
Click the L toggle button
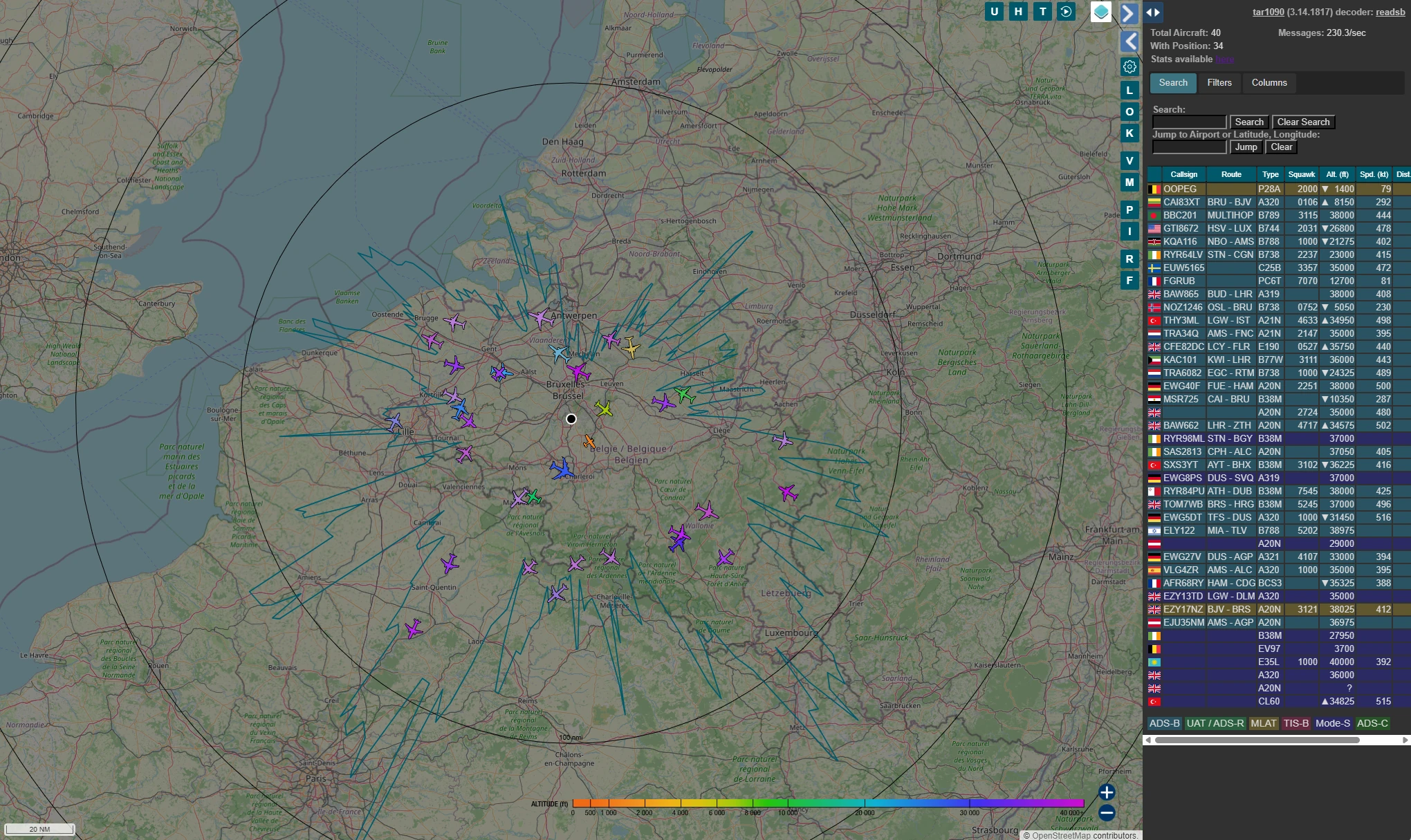point(1129,91)
